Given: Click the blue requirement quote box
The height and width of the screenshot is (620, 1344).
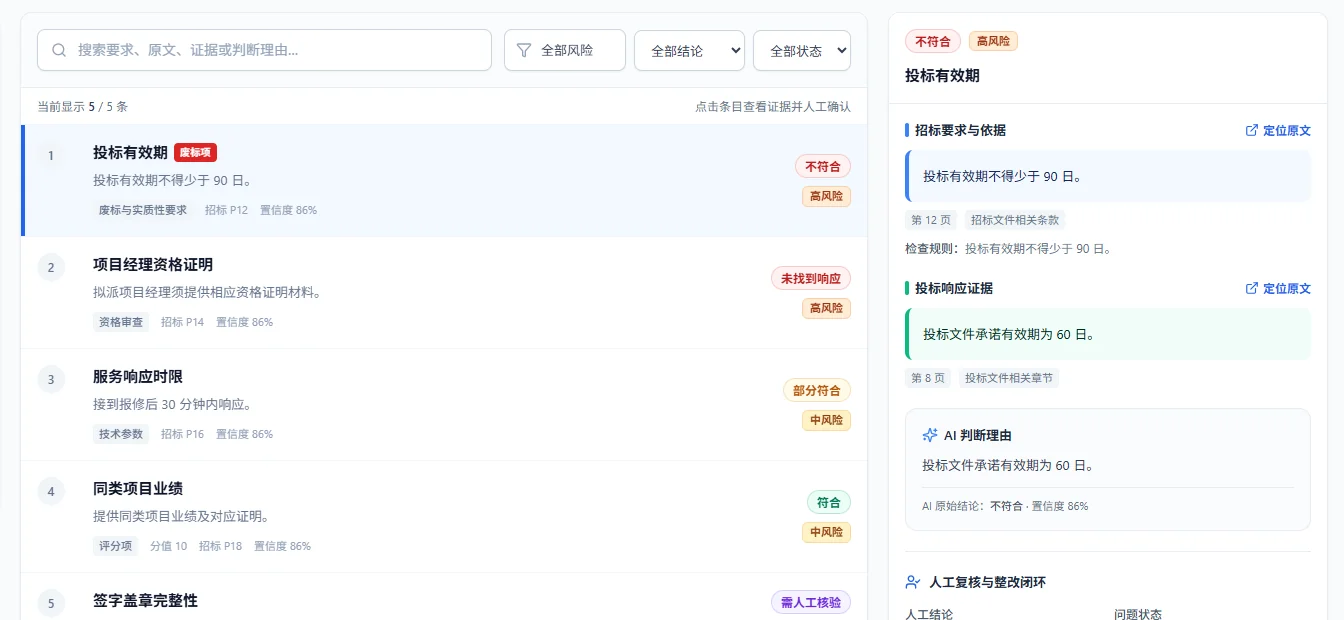Looking at the screenshot, I should click(1108, 176).
